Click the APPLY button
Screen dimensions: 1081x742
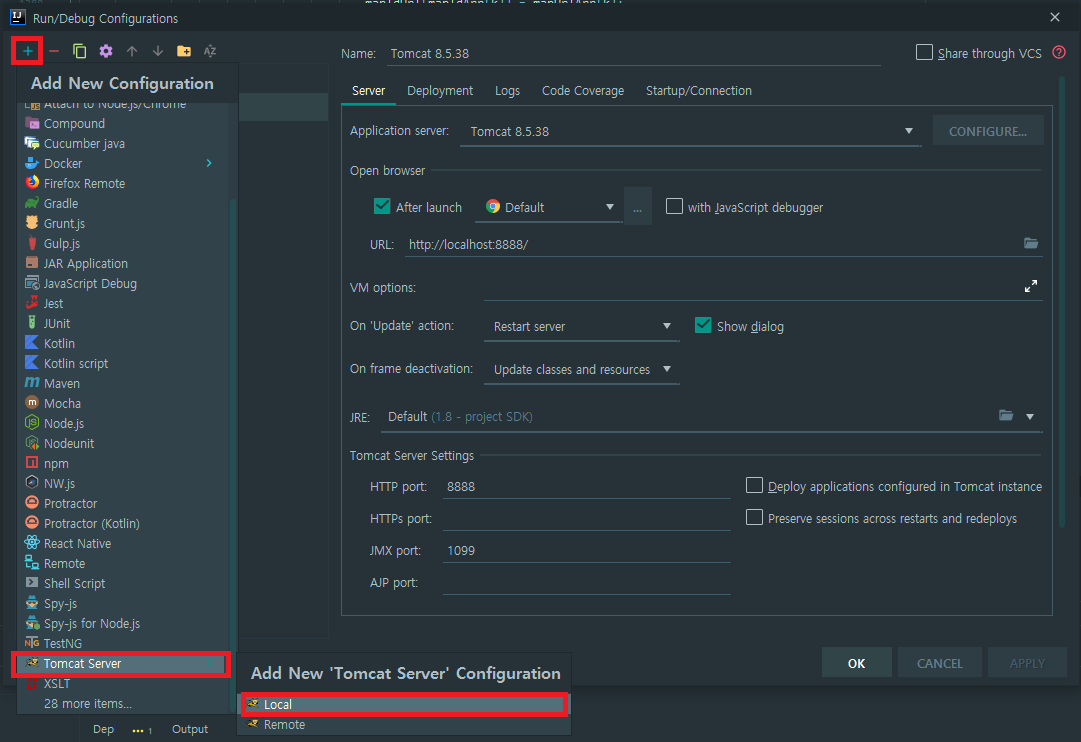click(1027, 663)
